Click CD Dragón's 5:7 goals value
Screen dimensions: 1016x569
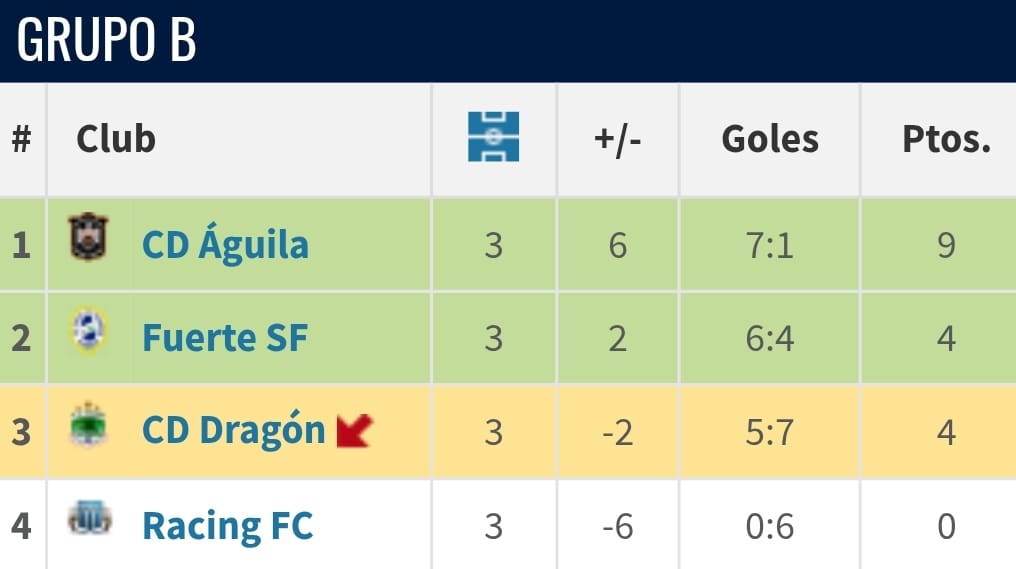coord(770,432)
